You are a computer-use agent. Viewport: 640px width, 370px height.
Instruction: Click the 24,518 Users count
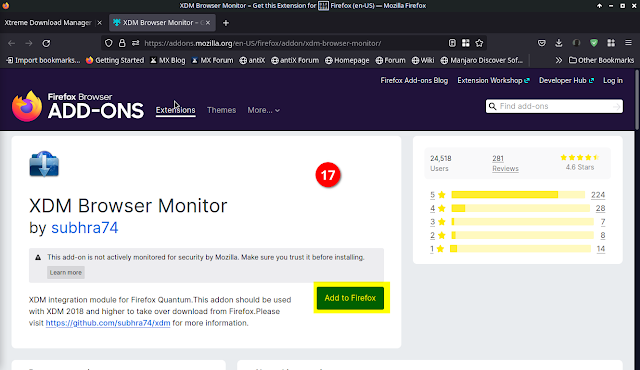(440, 163)
